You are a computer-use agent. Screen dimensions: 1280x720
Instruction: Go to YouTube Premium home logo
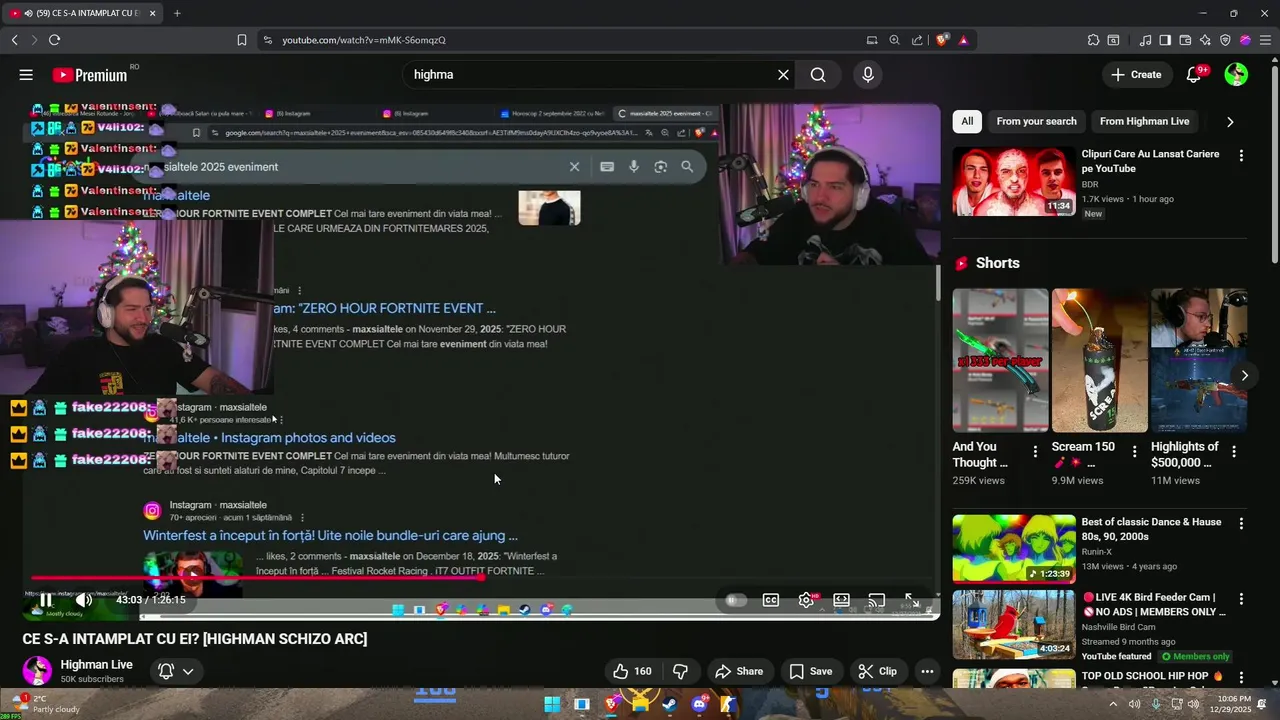coord(91,75)
